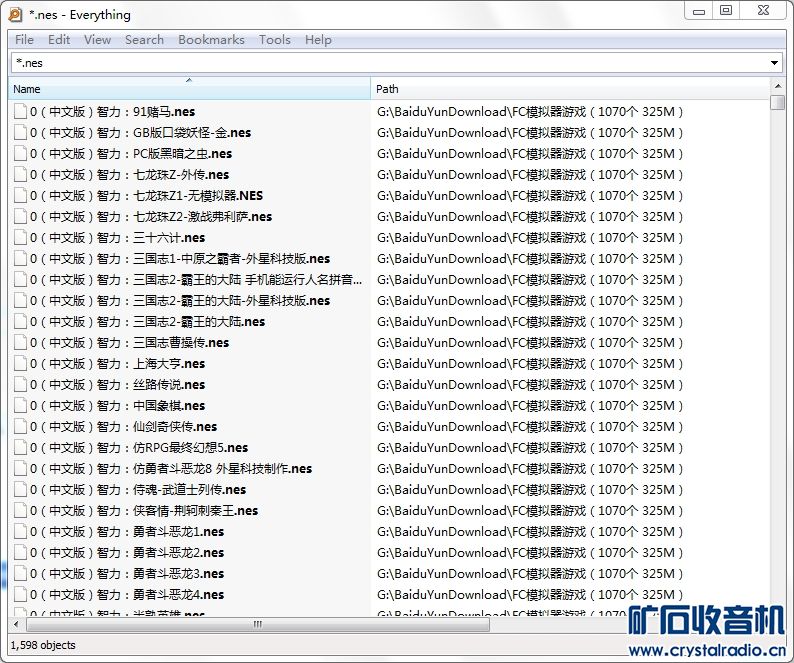Select file name 上海大亨.nes

coord(117,364)
